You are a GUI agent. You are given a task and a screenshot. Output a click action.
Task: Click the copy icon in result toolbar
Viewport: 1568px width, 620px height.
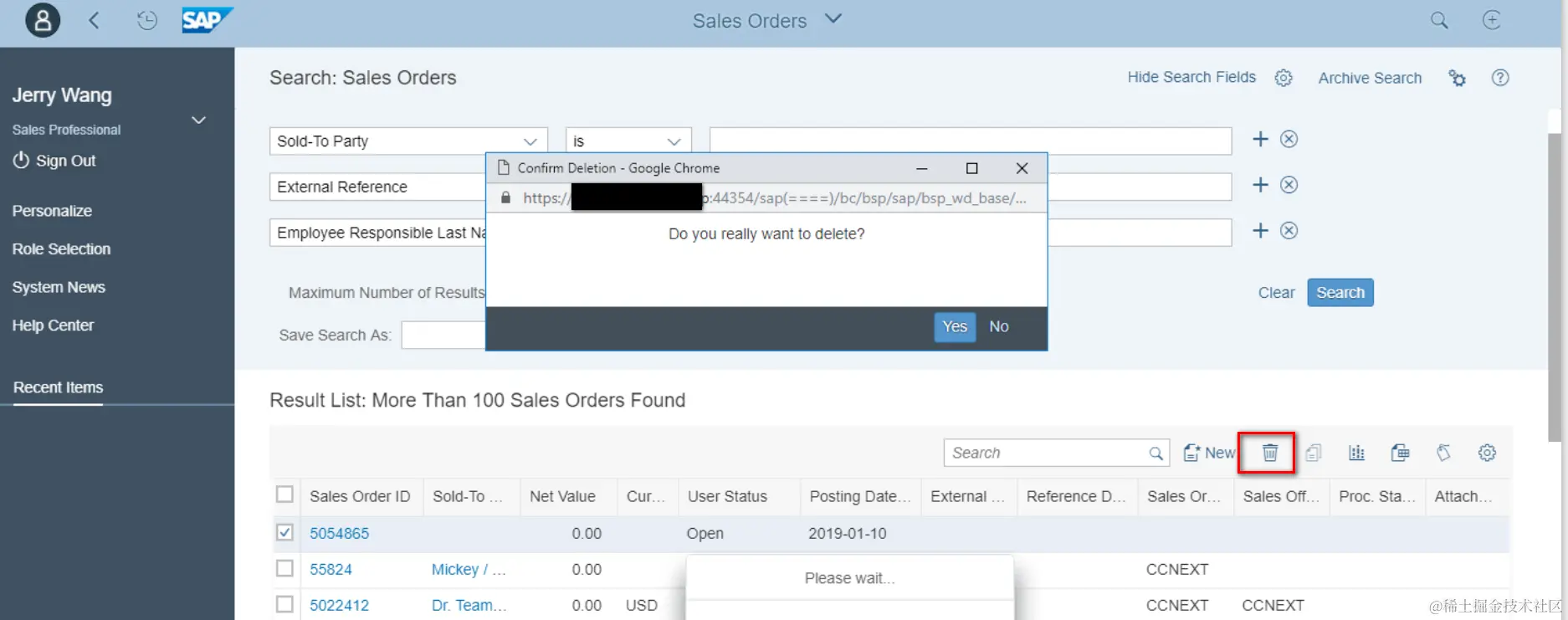1314,453
